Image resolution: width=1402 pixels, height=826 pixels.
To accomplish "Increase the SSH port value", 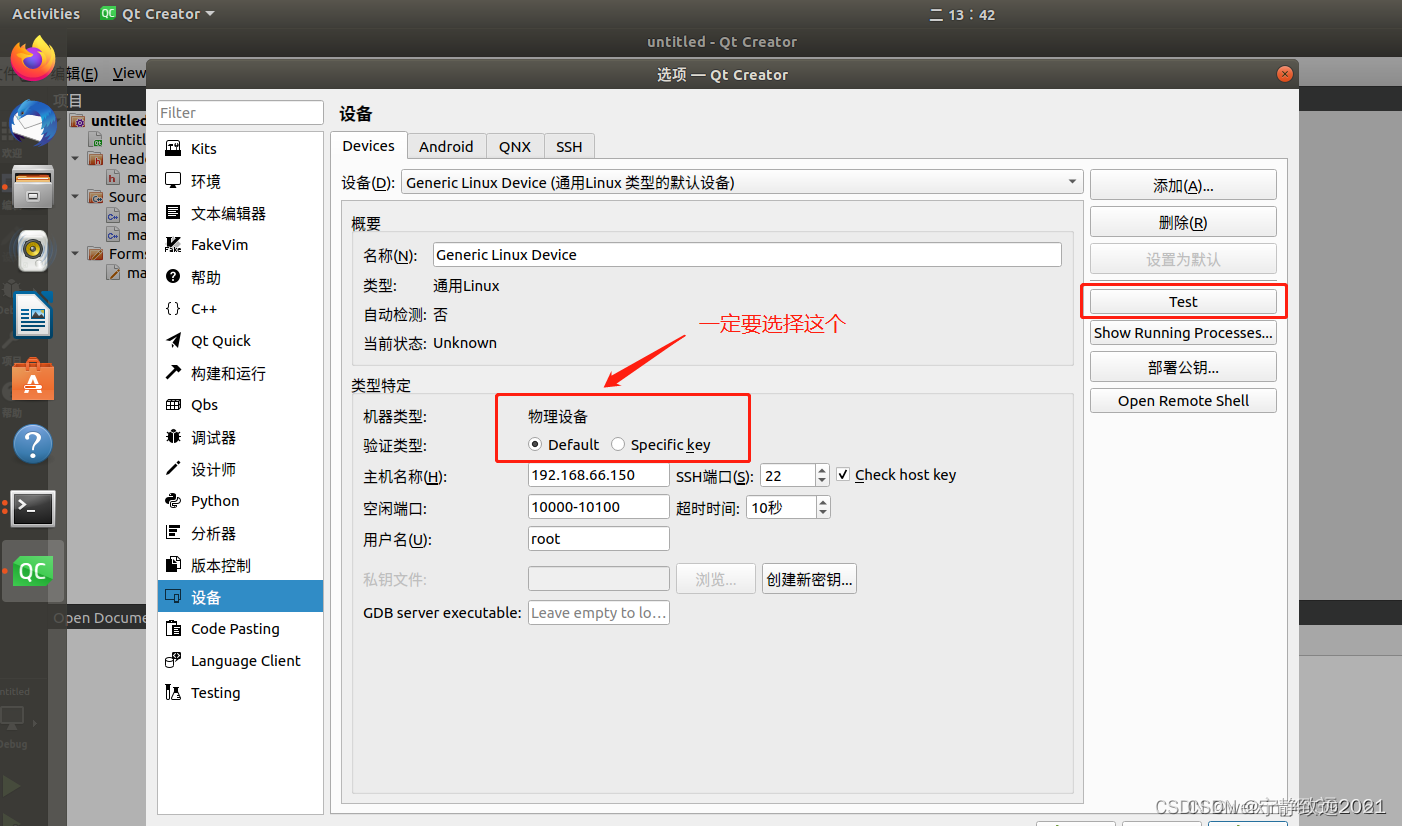I will pos(822,469).
